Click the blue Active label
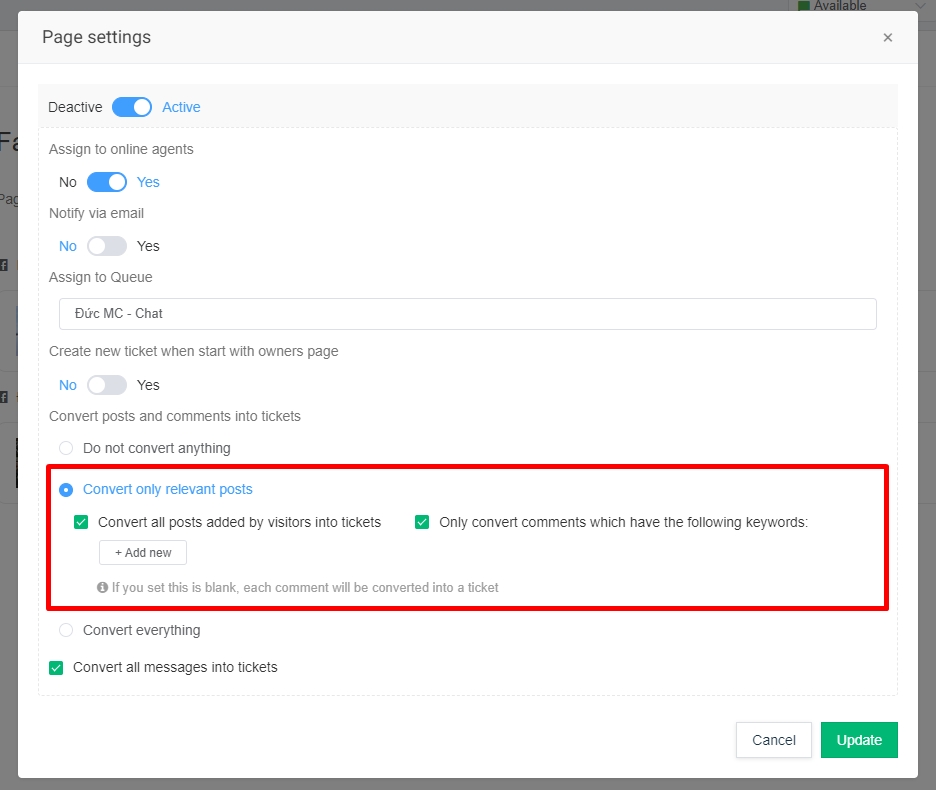This screenshot has height=790, width=936. pos(181,107)
